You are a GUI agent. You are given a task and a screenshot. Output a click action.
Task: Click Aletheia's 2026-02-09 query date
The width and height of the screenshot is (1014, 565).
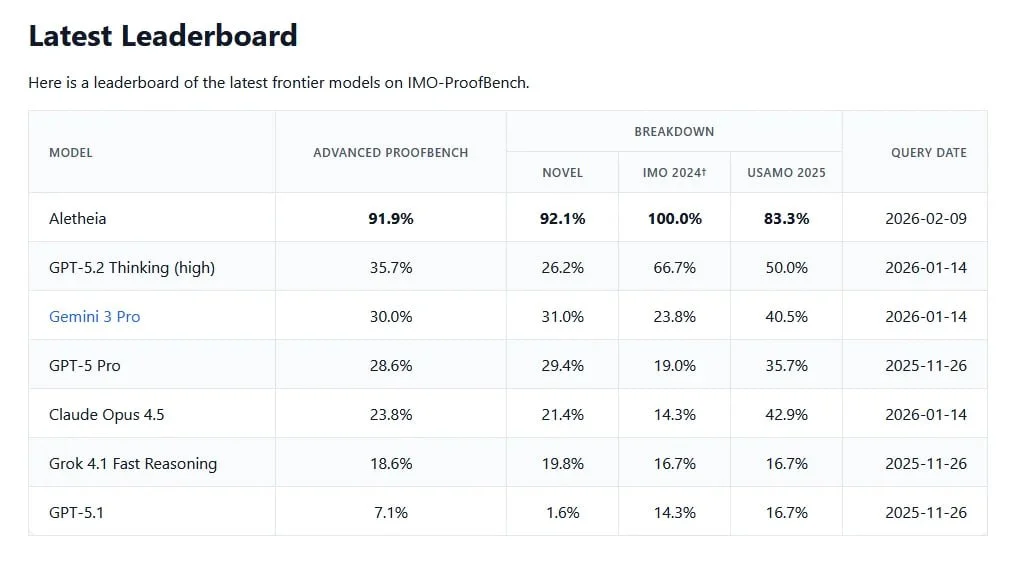click(926, 218)
